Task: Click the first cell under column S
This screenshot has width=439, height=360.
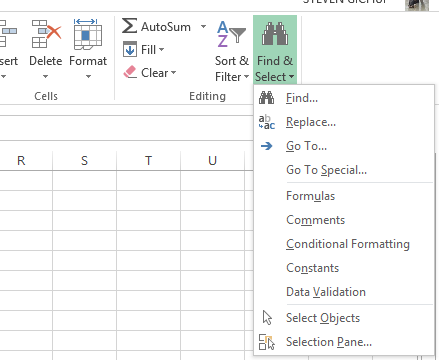Action: pyautogui.click(x=84, y=181)
